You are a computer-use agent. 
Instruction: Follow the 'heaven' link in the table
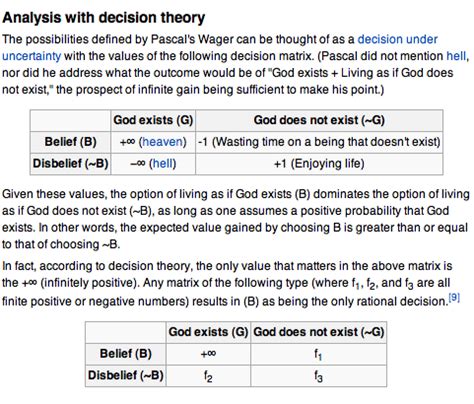click(x=163, y=142)
